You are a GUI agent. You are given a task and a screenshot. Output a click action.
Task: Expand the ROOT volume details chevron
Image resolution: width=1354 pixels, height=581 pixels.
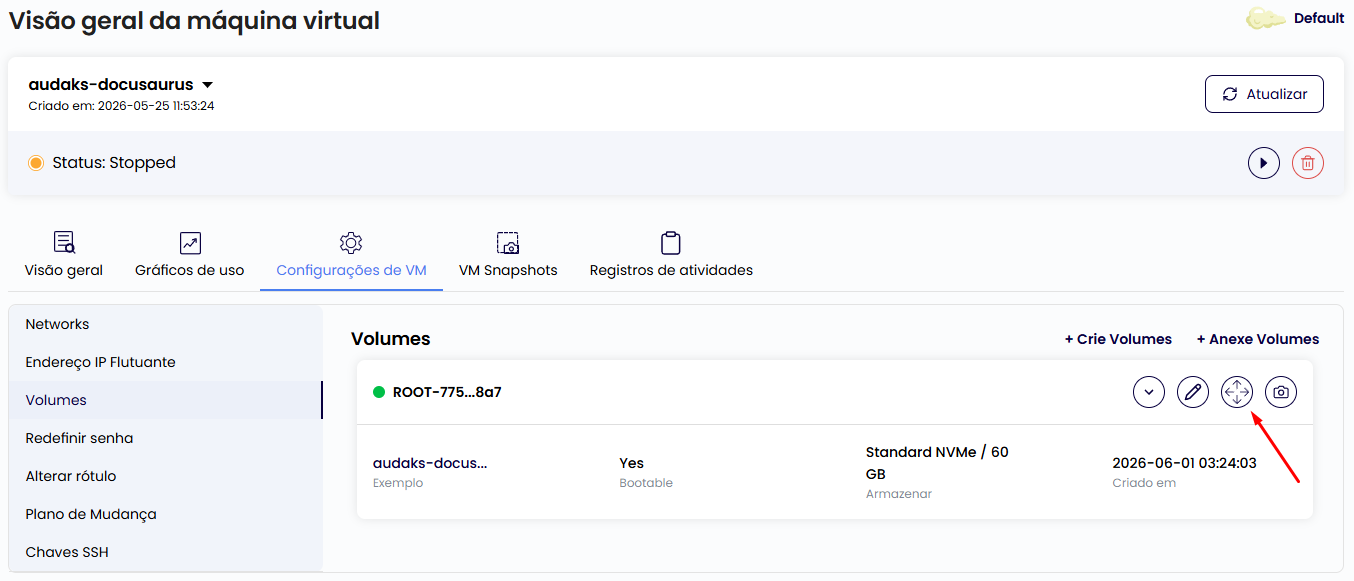coord(1149,392)
